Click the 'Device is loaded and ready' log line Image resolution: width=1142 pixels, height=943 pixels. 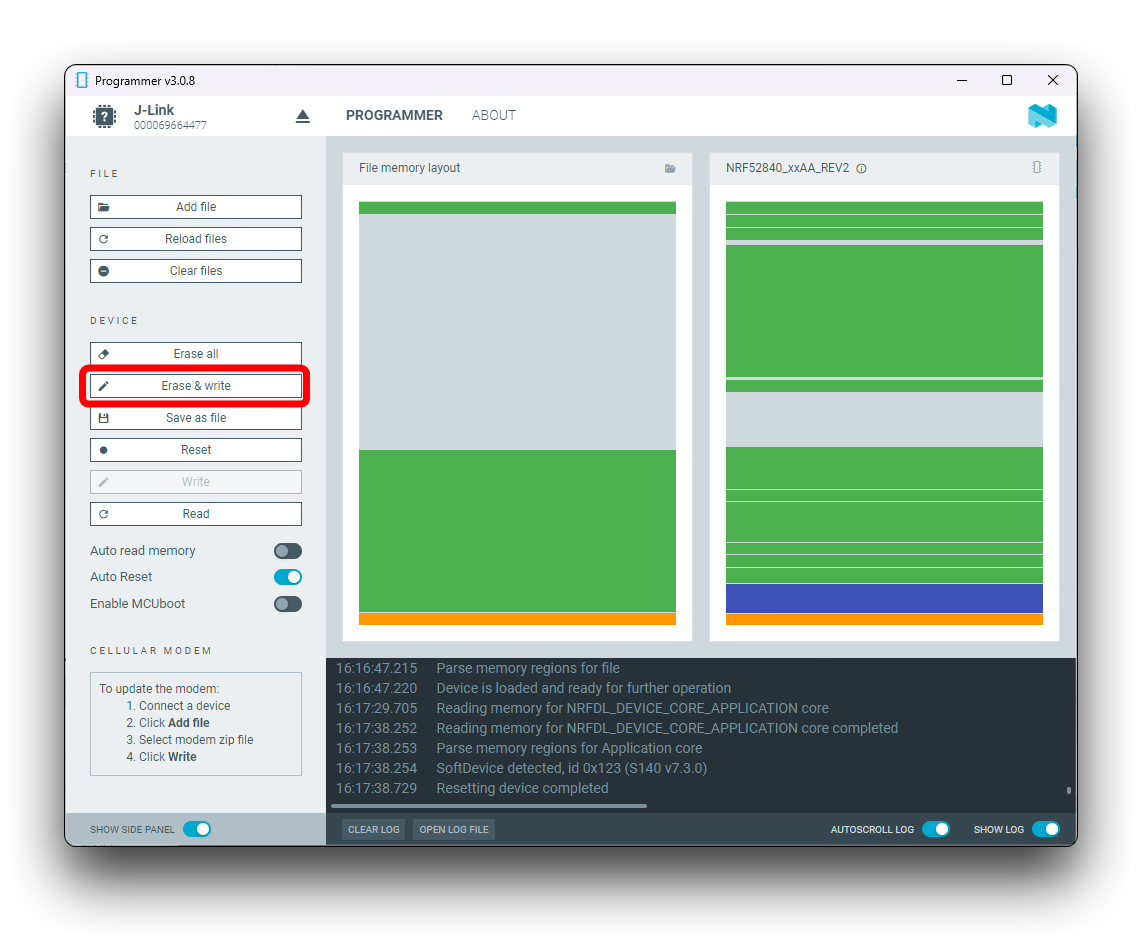pyautogui.click(x=583, y=689)
